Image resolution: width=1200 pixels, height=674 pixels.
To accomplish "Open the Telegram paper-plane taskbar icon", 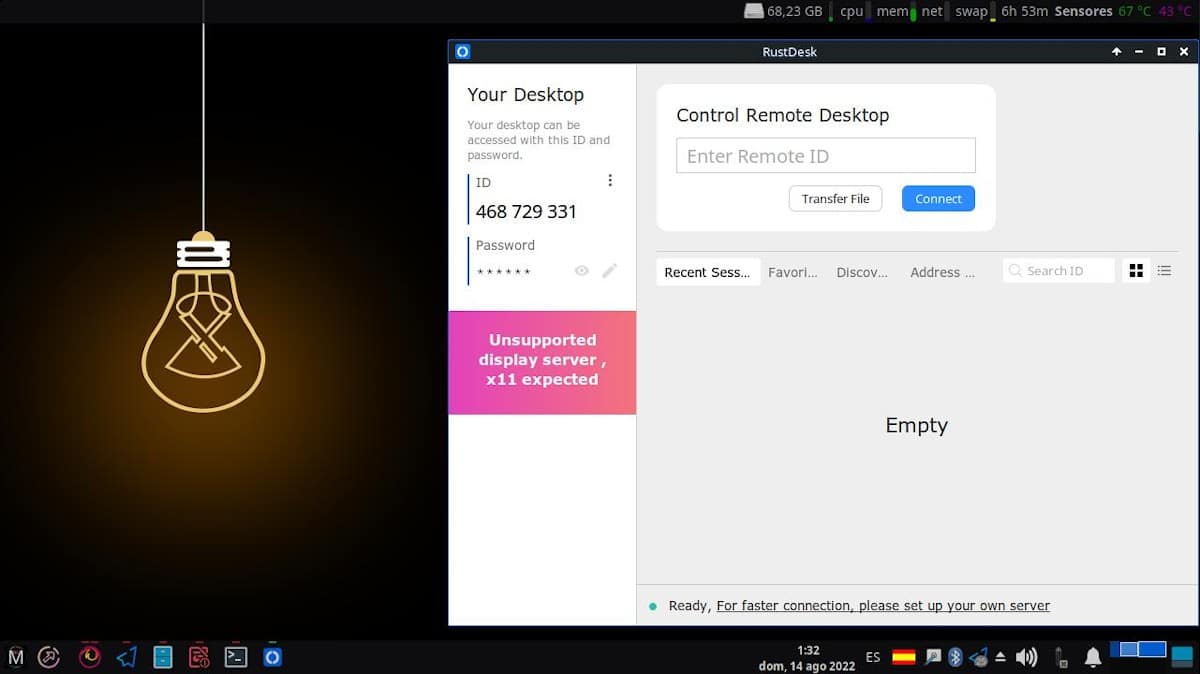I will tap(126, 657).
